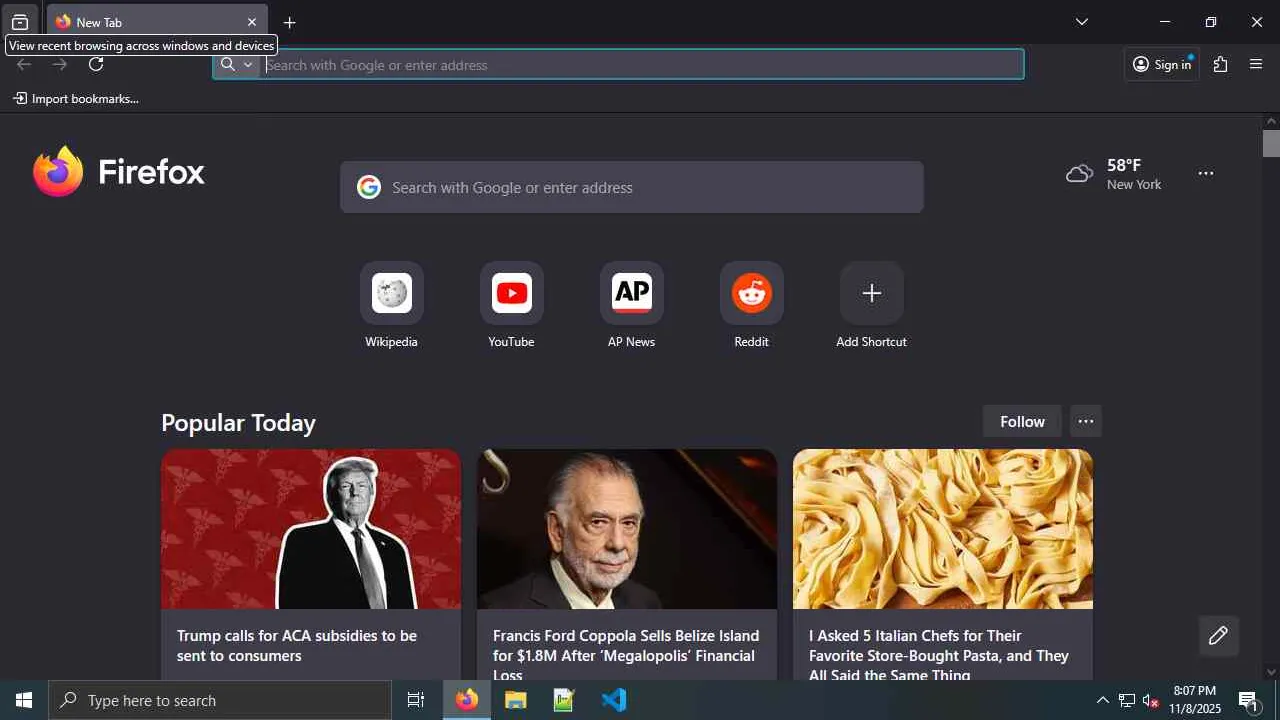This screenshot has width=1280, height=720.
Task: Focus the top address bar field
Action: click(618, 65)
